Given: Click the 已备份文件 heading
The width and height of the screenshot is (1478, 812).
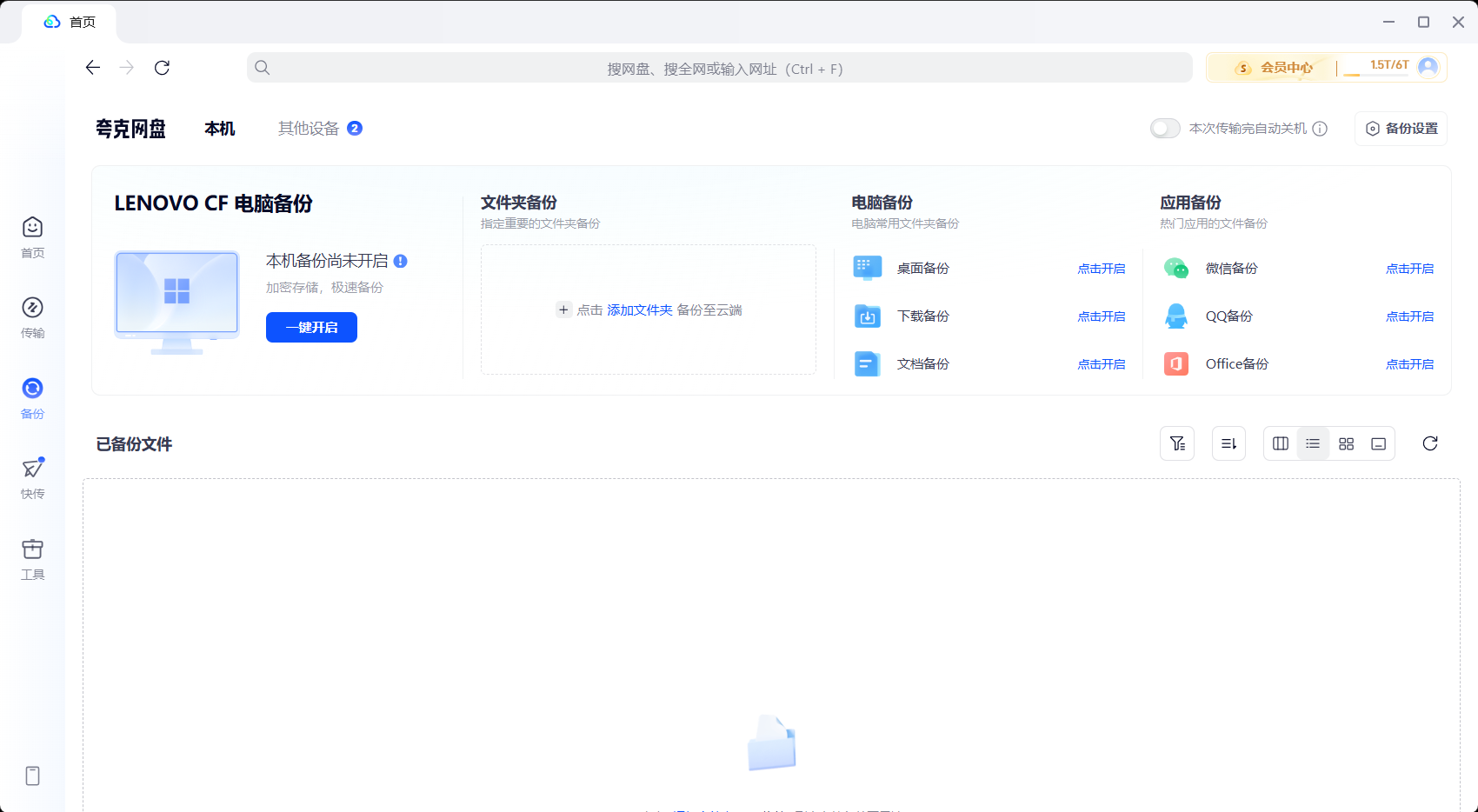Looking at the screenshot, I should 134,444.
